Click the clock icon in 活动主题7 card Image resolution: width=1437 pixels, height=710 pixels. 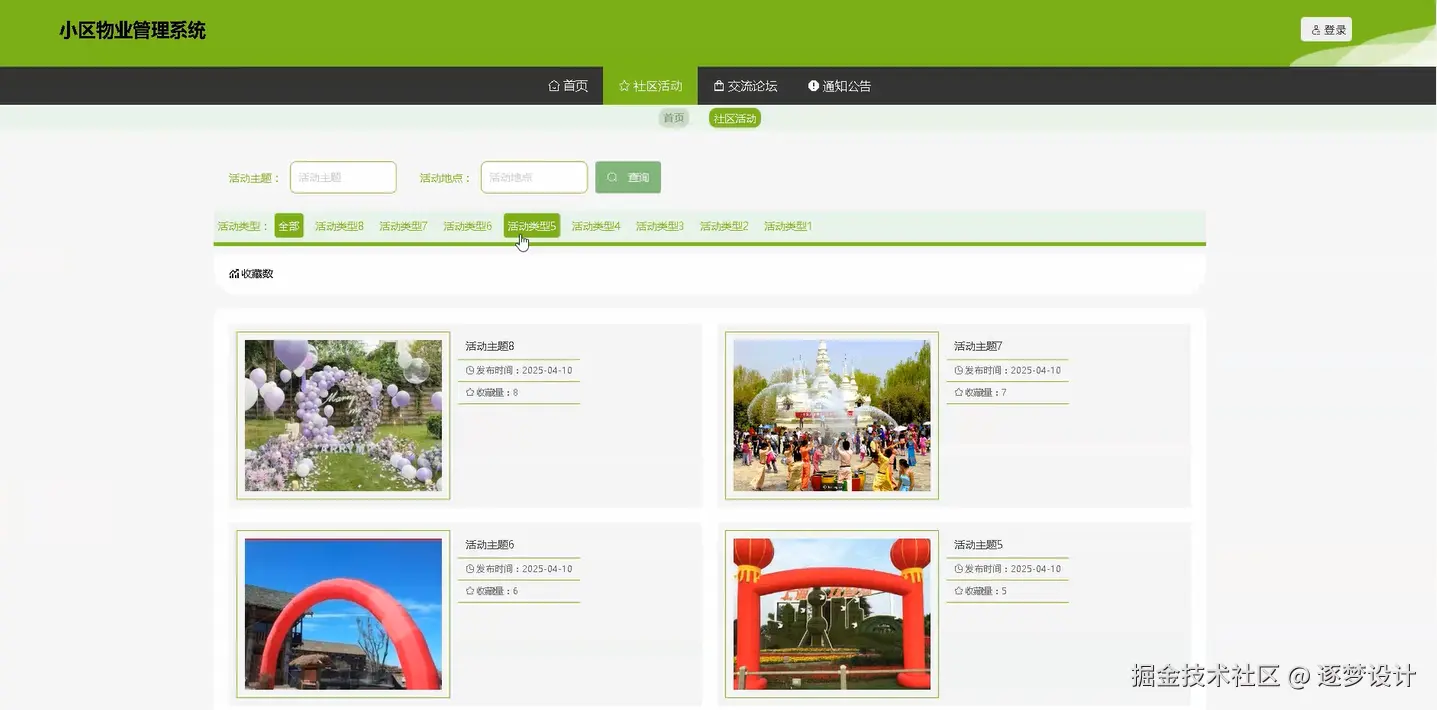[x=959, y=370]
